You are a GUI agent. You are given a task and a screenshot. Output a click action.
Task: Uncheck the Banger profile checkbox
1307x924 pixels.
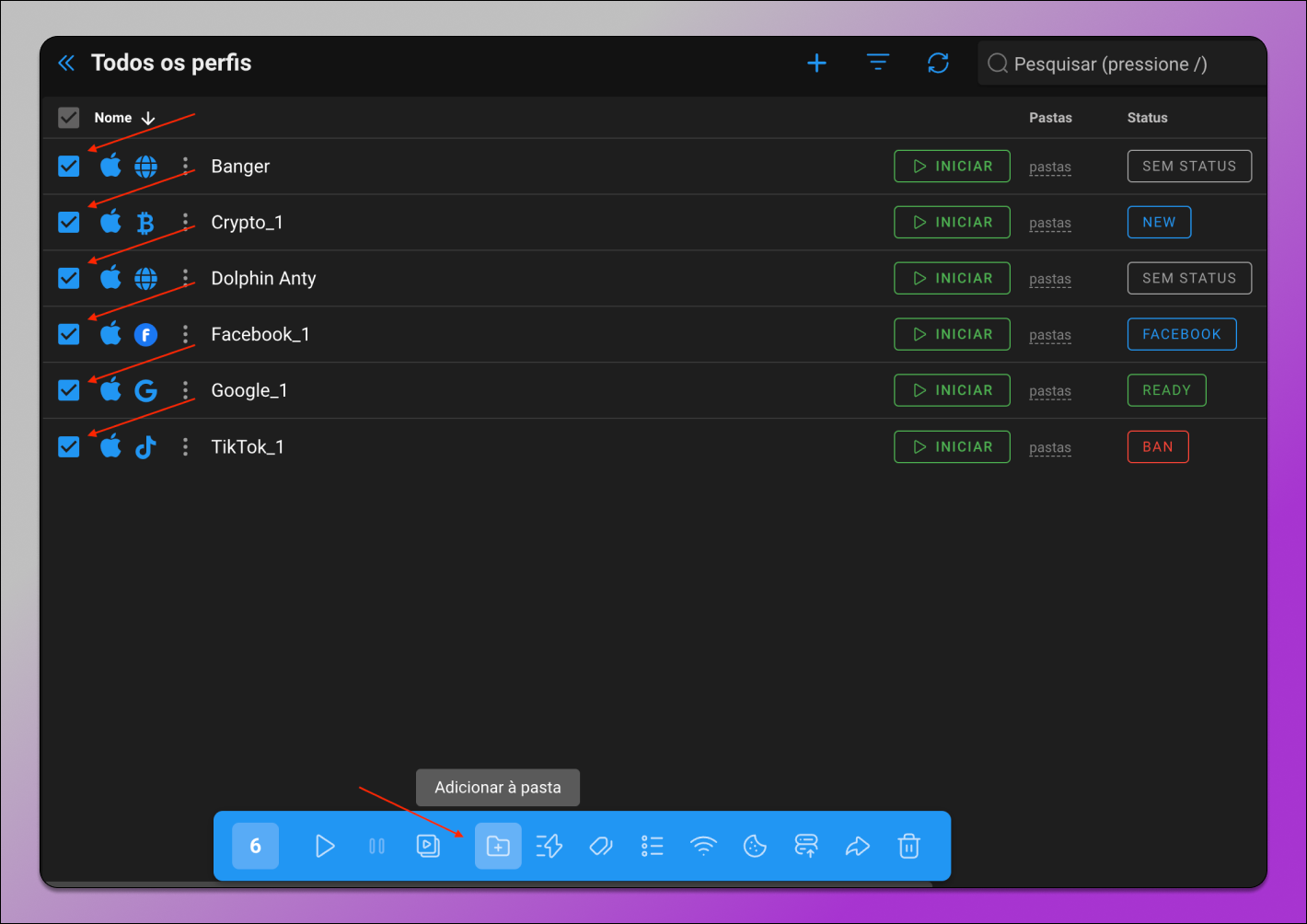pyautogui.click(x=69, y=166)
